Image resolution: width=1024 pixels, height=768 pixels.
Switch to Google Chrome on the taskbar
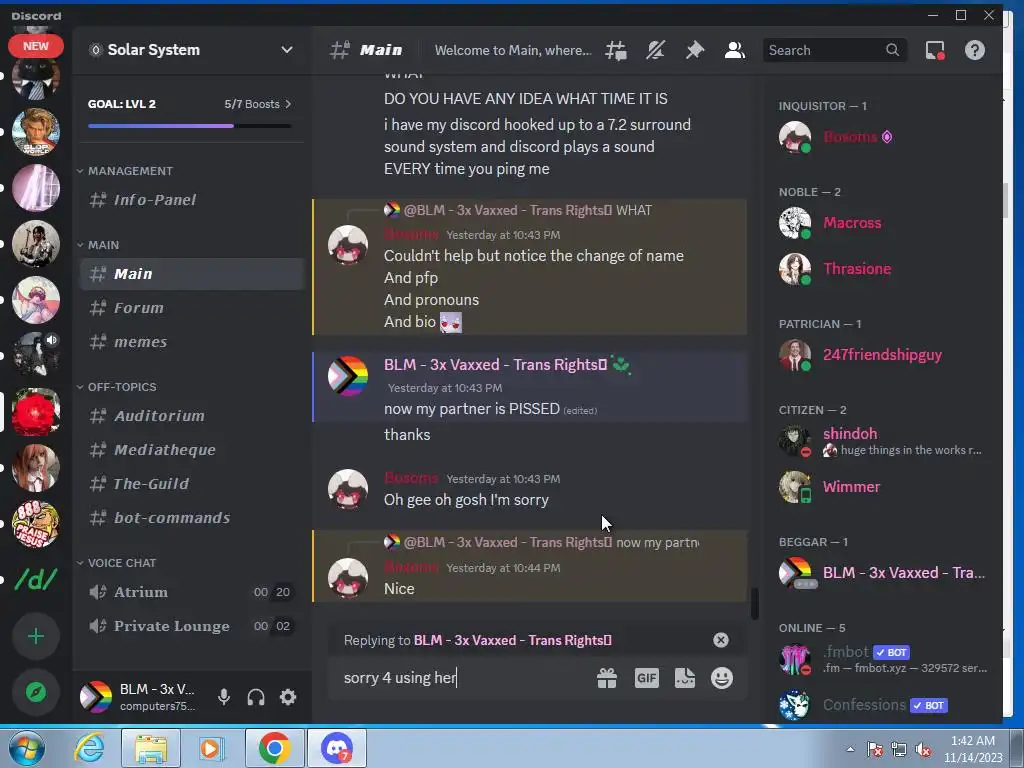274,748
